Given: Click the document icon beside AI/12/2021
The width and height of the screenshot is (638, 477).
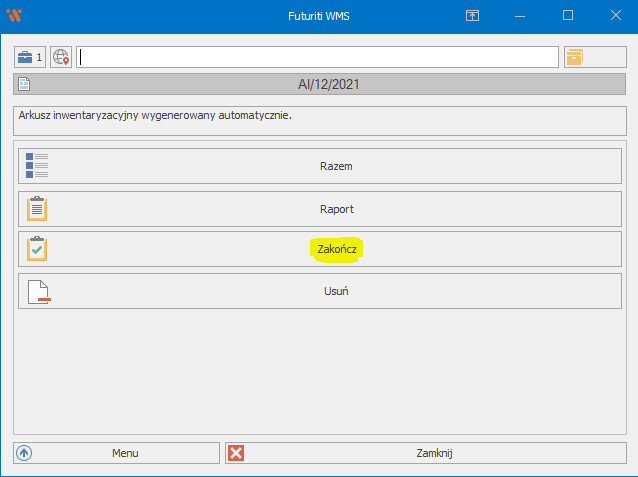Looking at the screenshot, I should point(24,85).
